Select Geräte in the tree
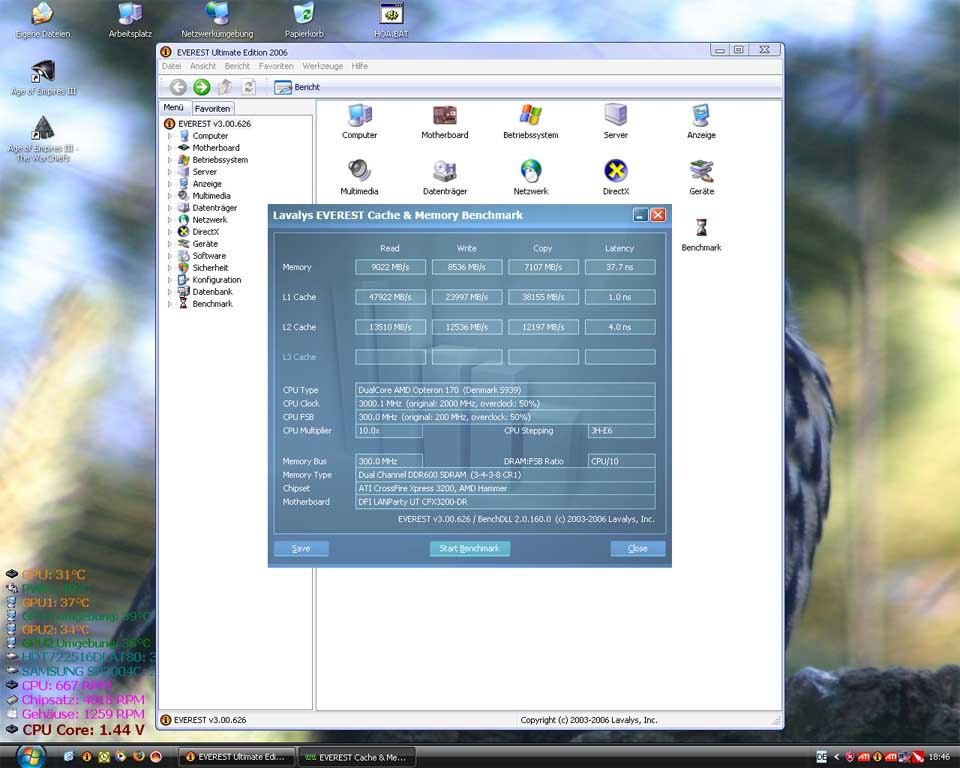This screenshot has width=960, height=768. (x=205, y=244)
